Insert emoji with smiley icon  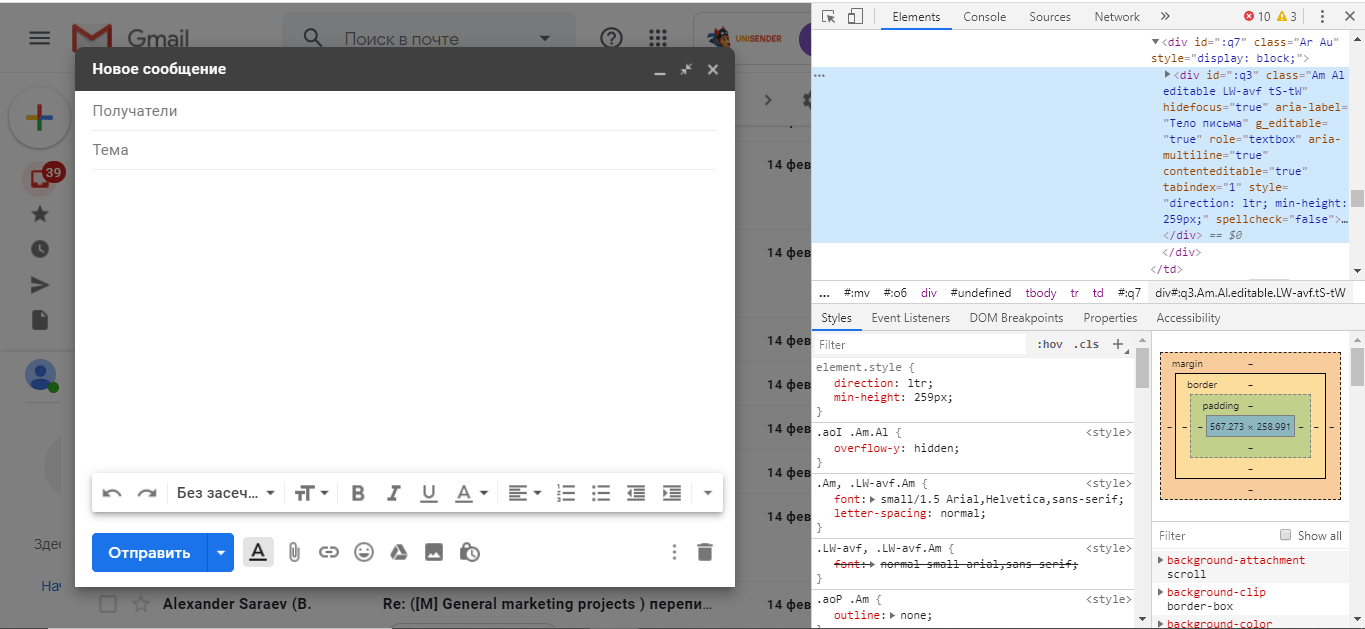(x=364, y=552)
